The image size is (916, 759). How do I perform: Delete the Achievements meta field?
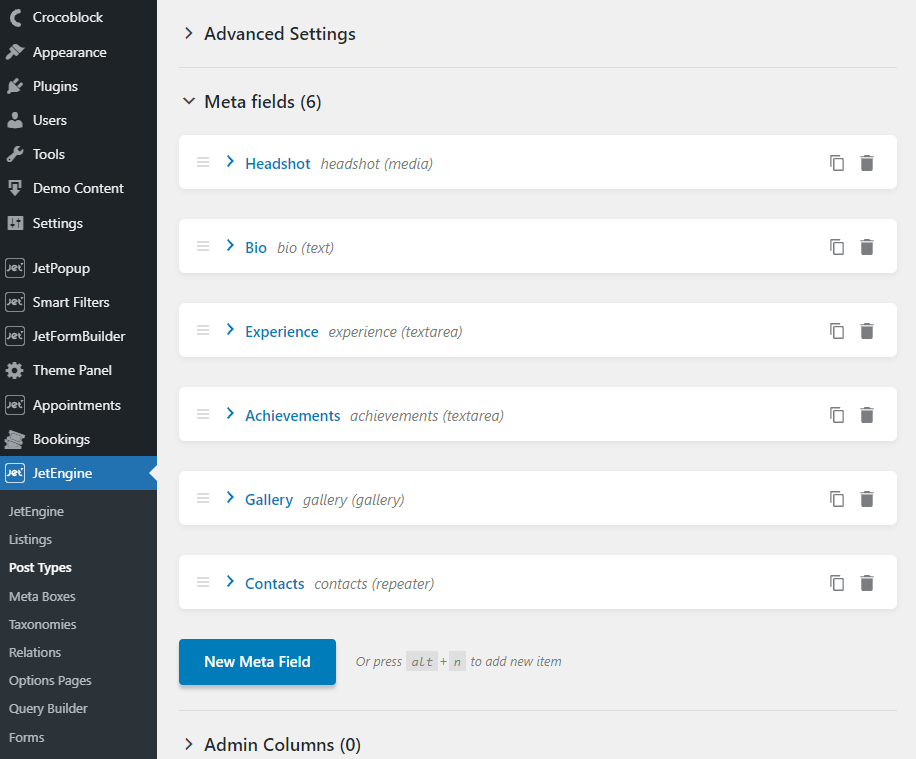click(x=867, y=415)
